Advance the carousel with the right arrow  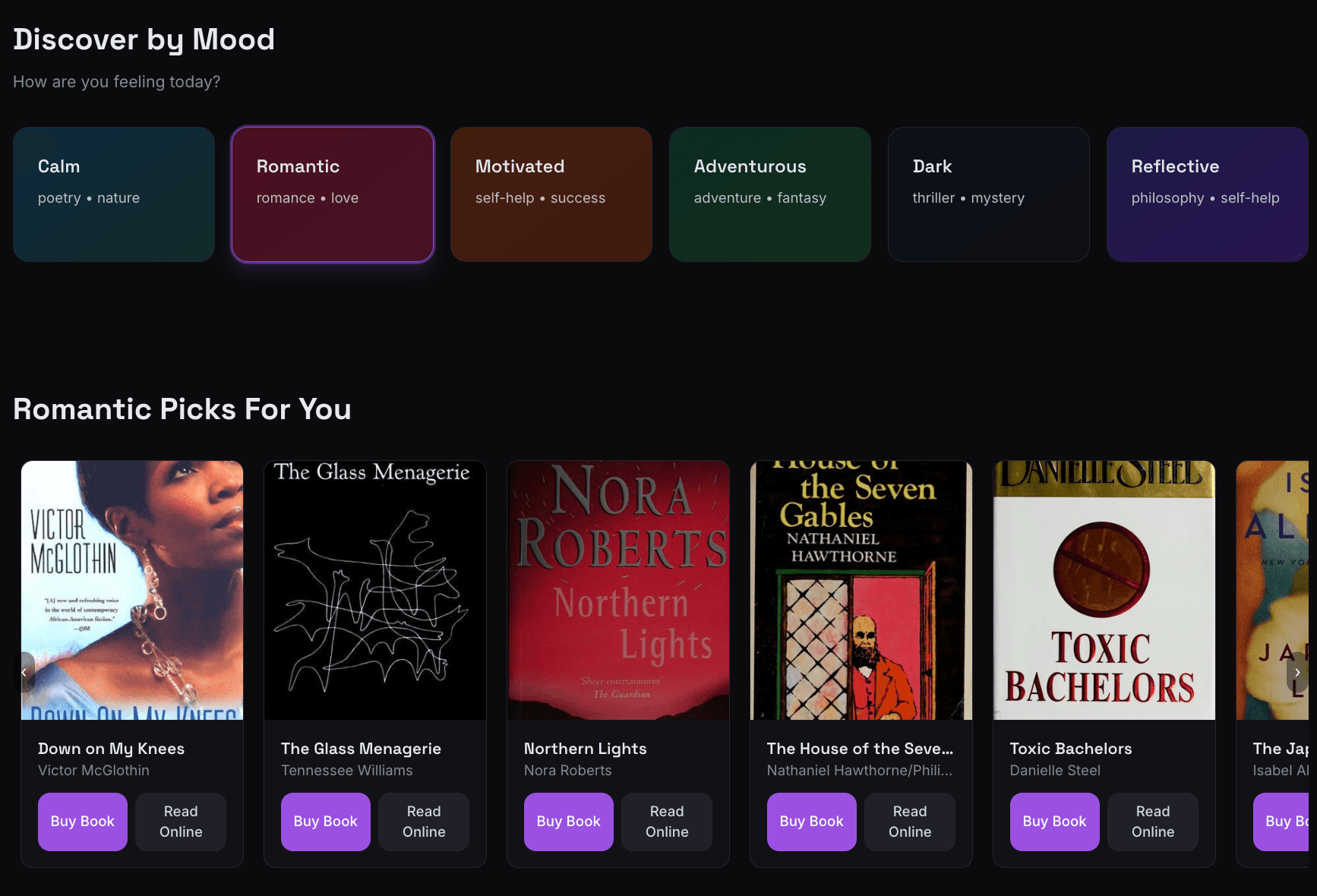click(x=1297, y=672)
